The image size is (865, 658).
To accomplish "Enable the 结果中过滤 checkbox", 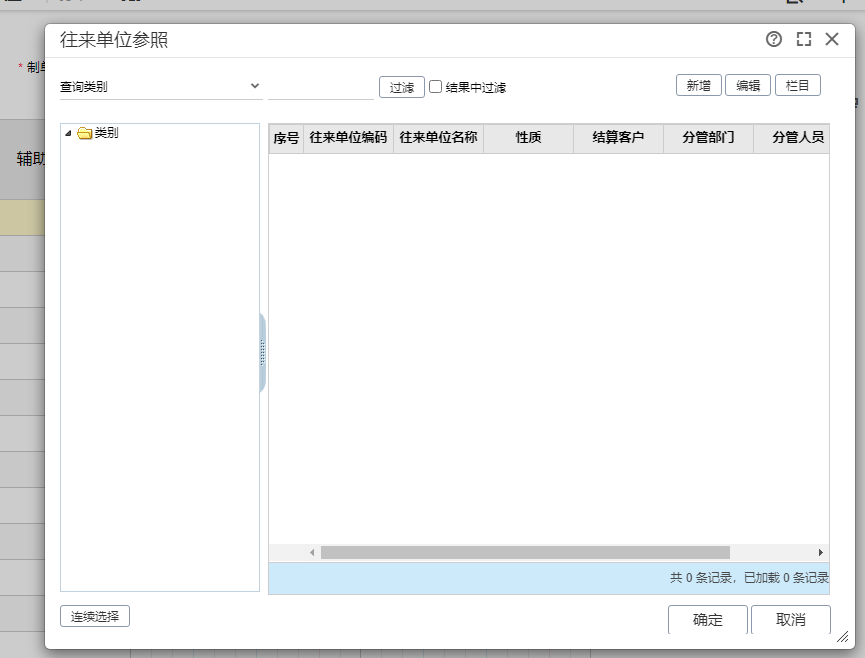I will pos(435,87).
